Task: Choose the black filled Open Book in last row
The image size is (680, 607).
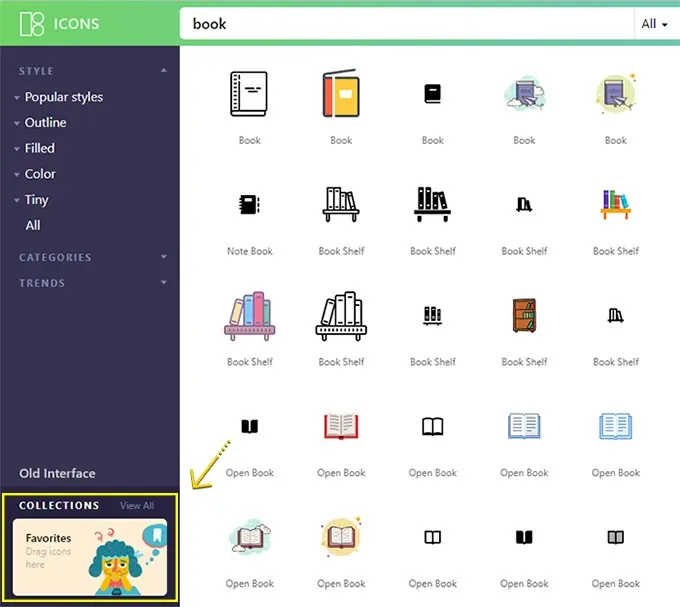Action: [x=524, y=537]
